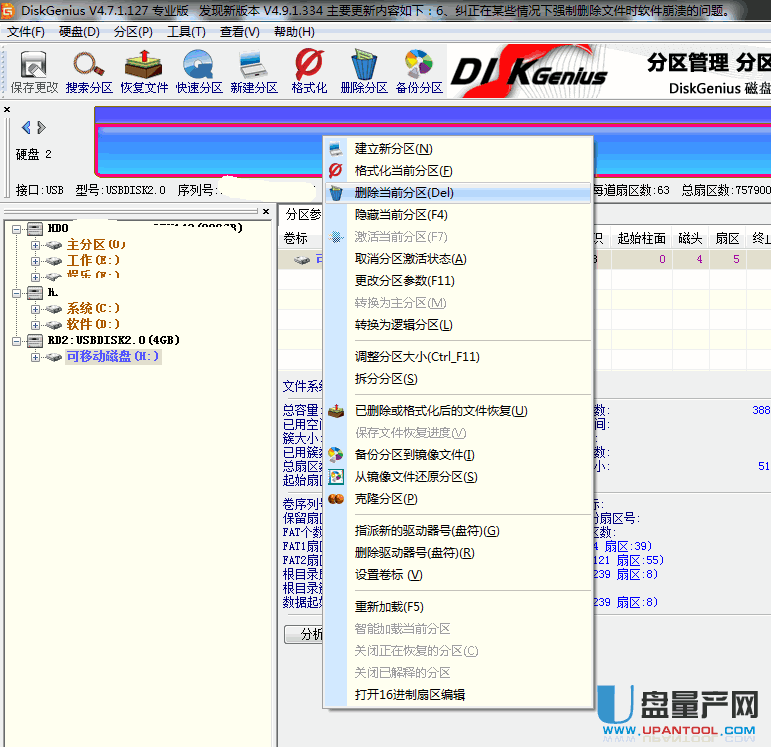The height and width of the screenshot is (747, 771).
Task: Launch 快速分区 from the toolbar
Action: coord(199,70)
